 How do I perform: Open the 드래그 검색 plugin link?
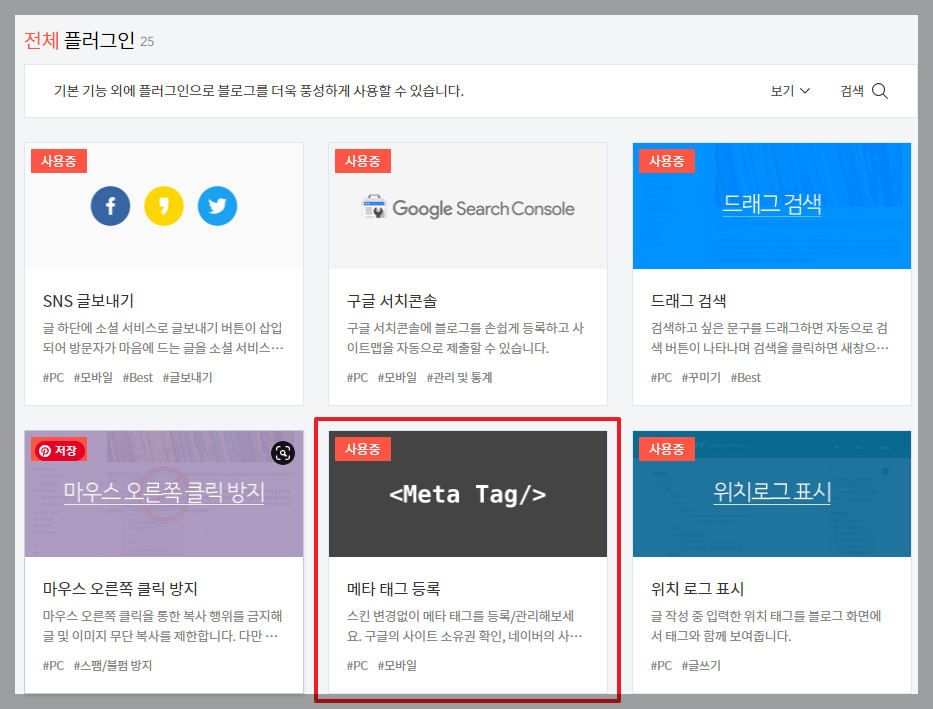[771, 205]
